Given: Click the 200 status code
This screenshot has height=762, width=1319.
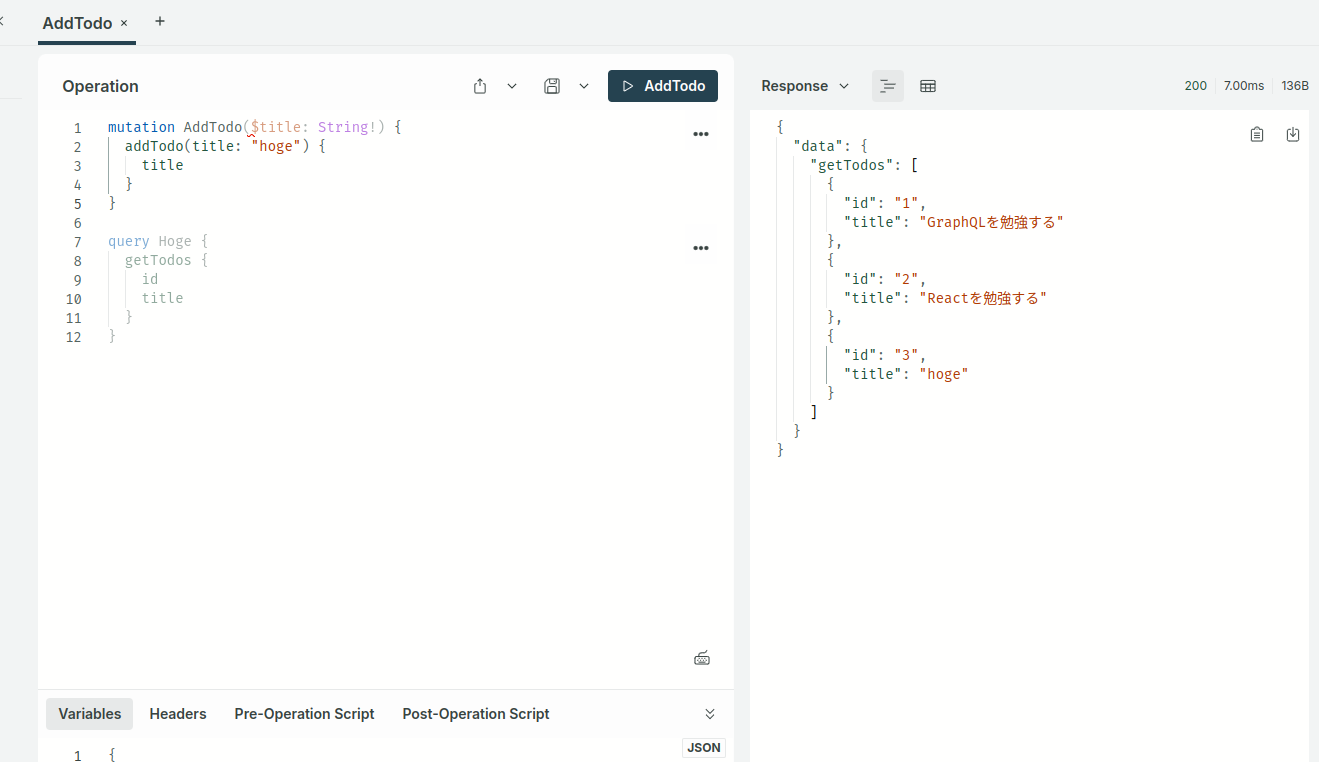Looking at the screenshot, I should click(x=1196, y=86).
